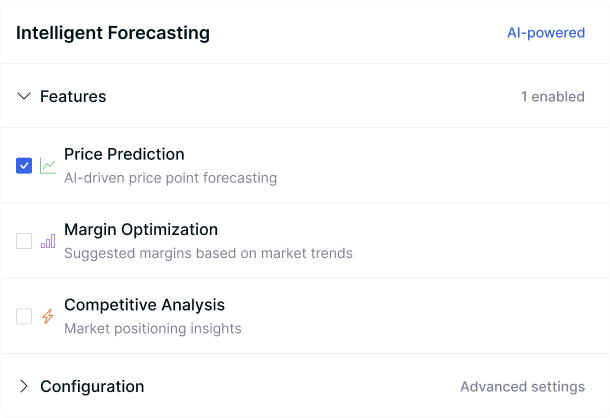Click the Features section header
Screen dimensions: 610x418
[305, 96]
